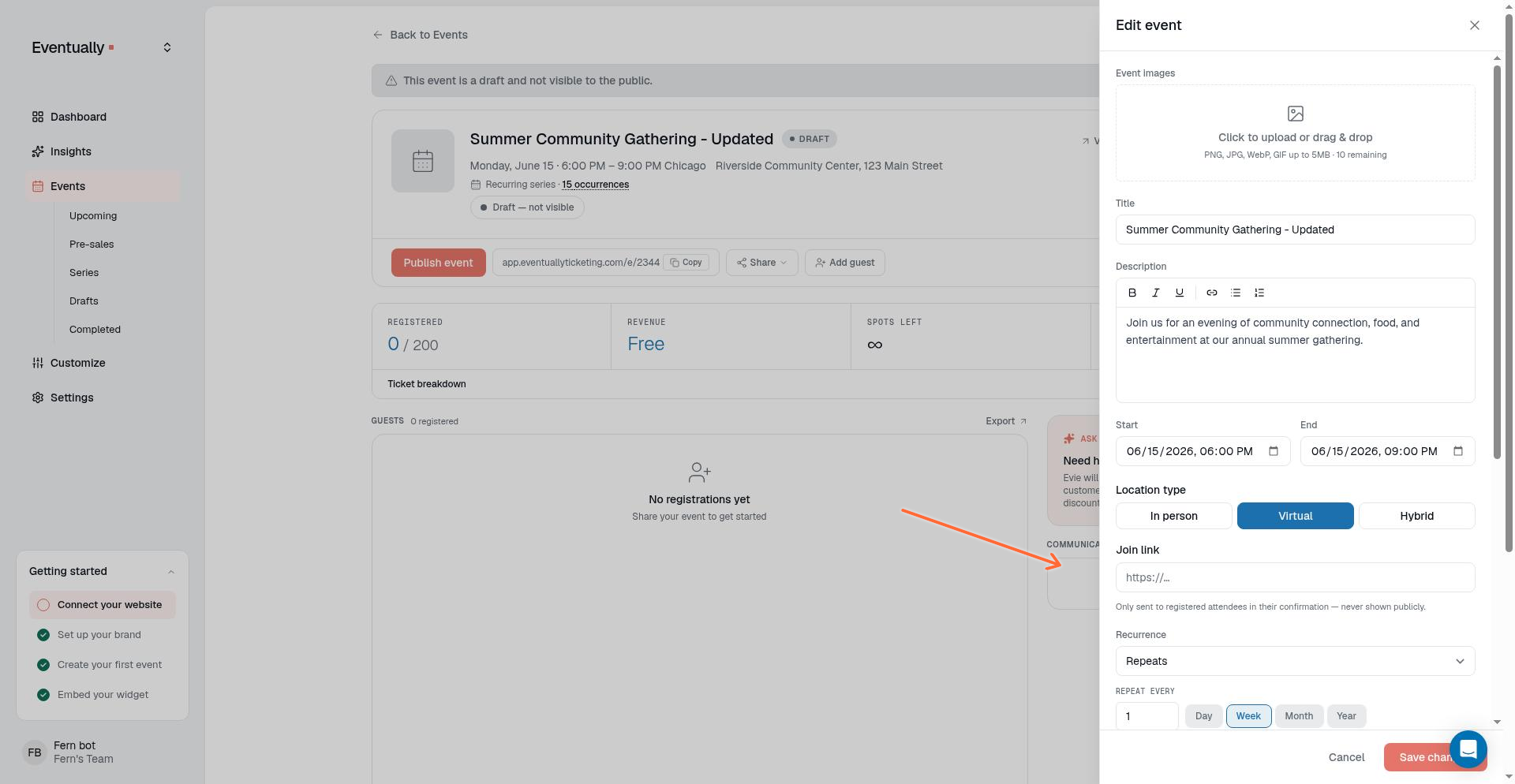This screenshot has height=784, width=1515.
Task: Click the draft warning triangle icon
Action: tap(391, 80)
